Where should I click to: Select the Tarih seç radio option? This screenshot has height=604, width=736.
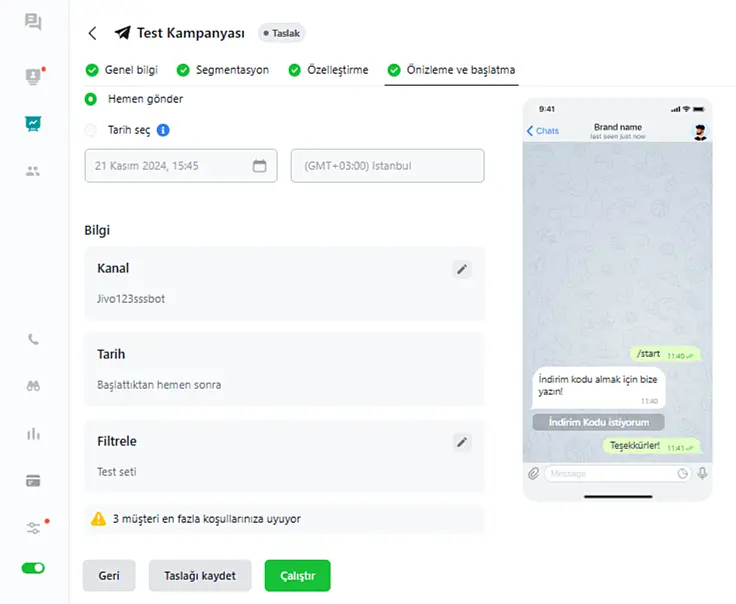point(91,130)
